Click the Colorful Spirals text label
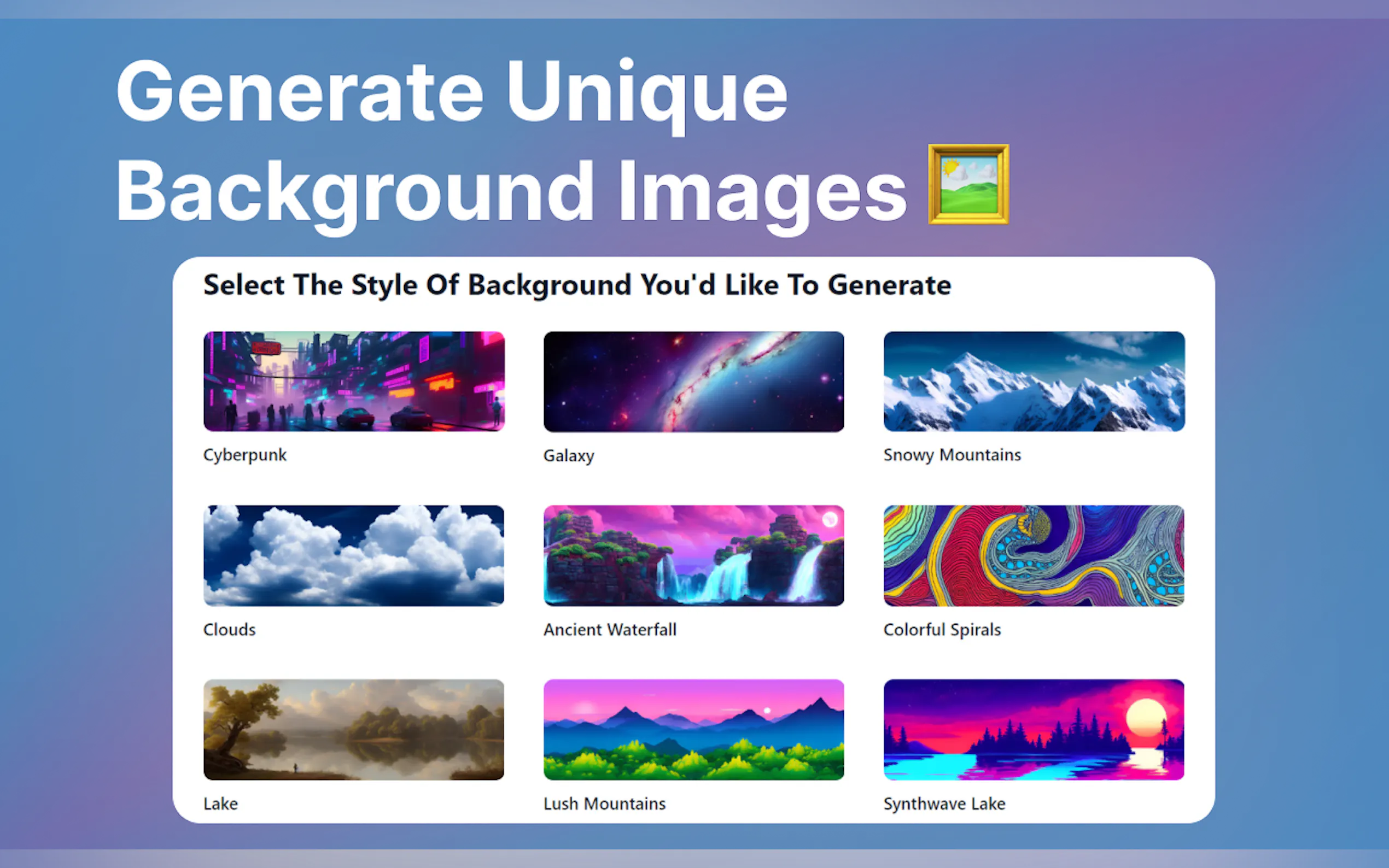The height and width of the screenshot is (868, 1389). click(942, 629)
